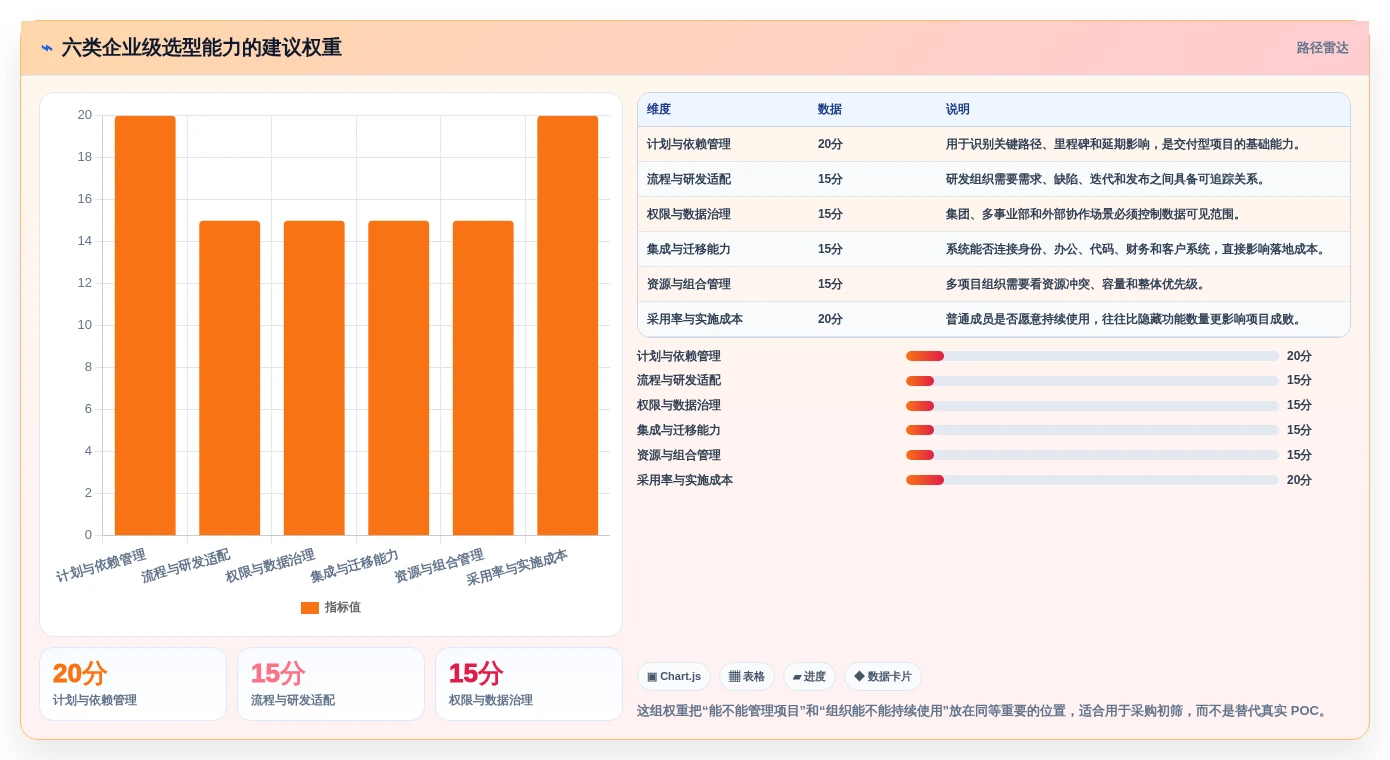The width and height of the screenshot is (1390, 760).
Task: Click the 15分 value beside 集成与迁移能力 progress bar
Action: 1299,430
